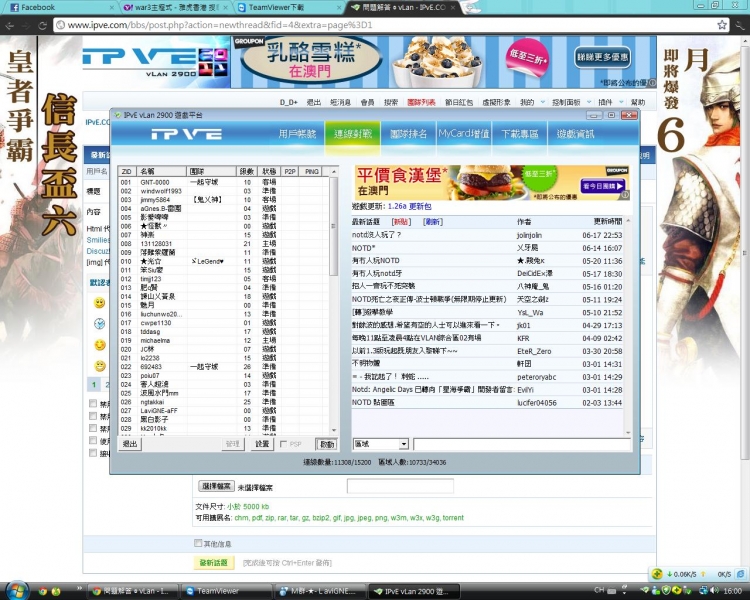Click the chat input field in vLan
This screenshot has width=750, height=600.
(522, 444)
